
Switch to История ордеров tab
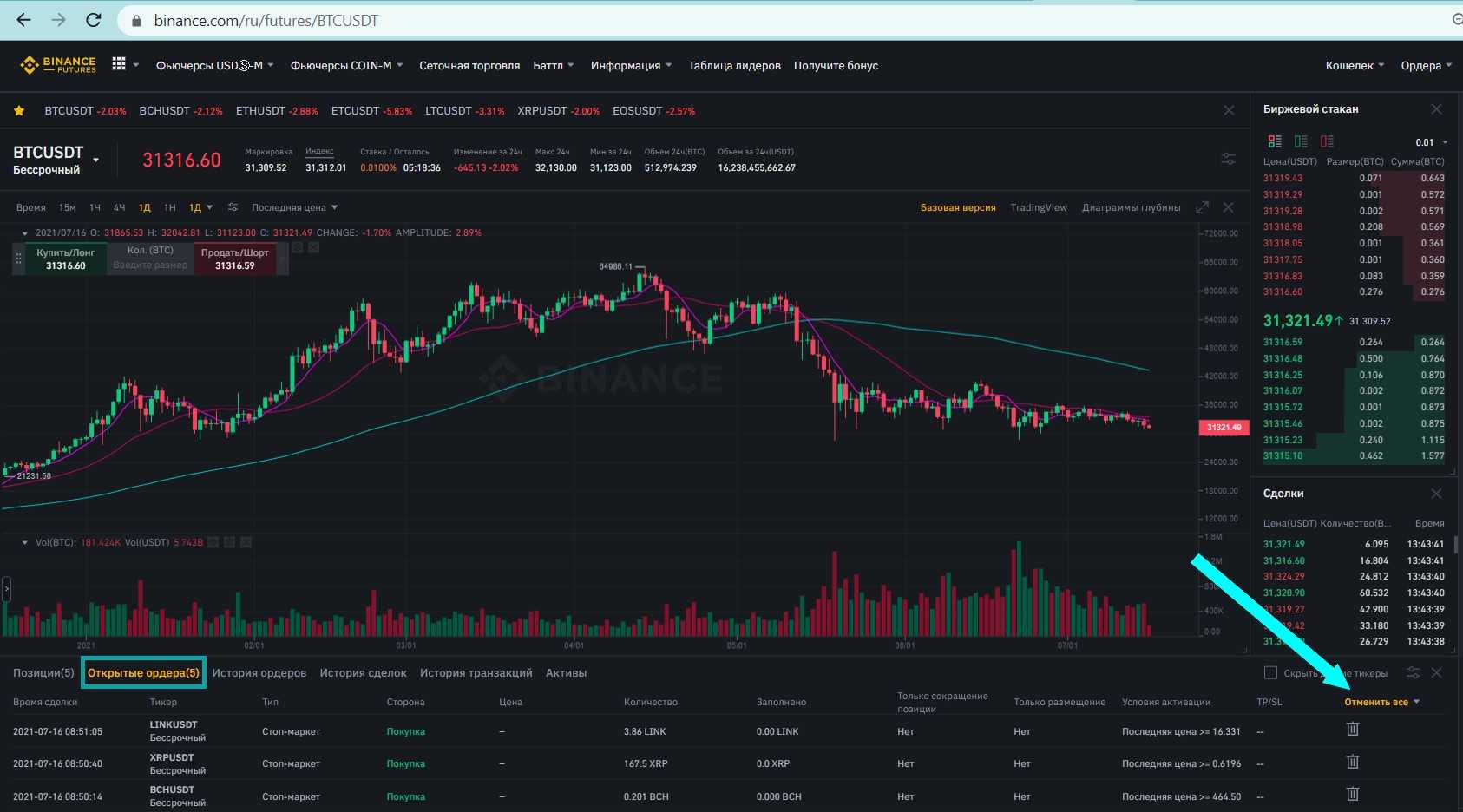pyautogui.click(x=259, y=673)
